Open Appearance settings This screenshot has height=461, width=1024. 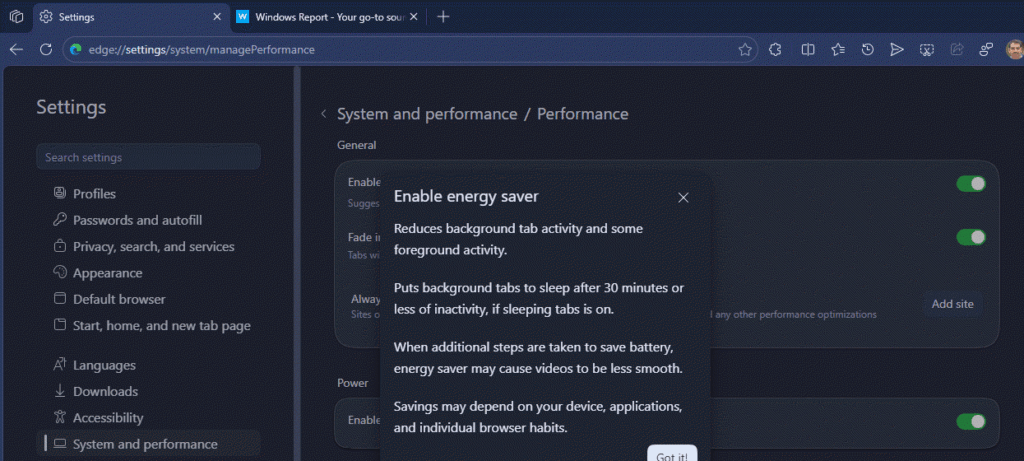107,273
